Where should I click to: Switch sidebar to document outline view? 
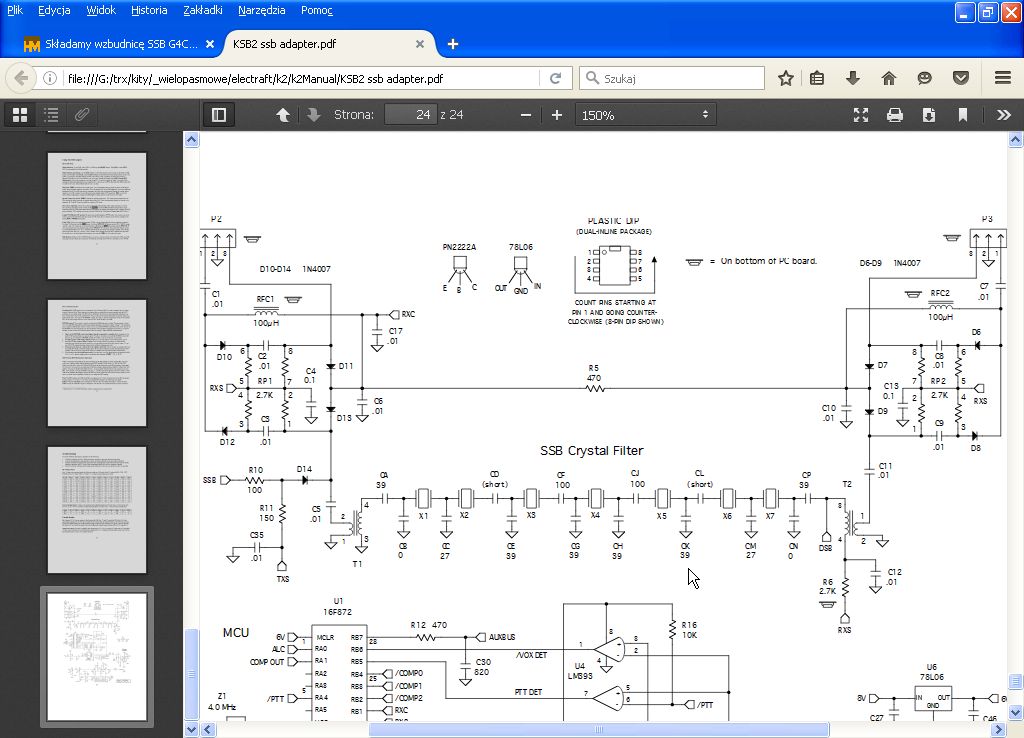click(x=51, y=115)
